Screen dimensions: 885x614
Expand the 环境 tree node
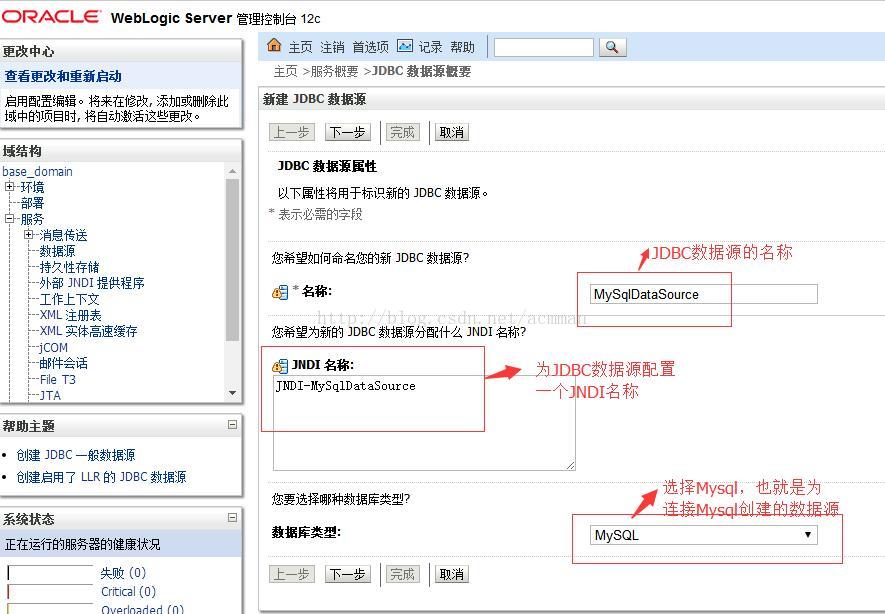(9, 186)
